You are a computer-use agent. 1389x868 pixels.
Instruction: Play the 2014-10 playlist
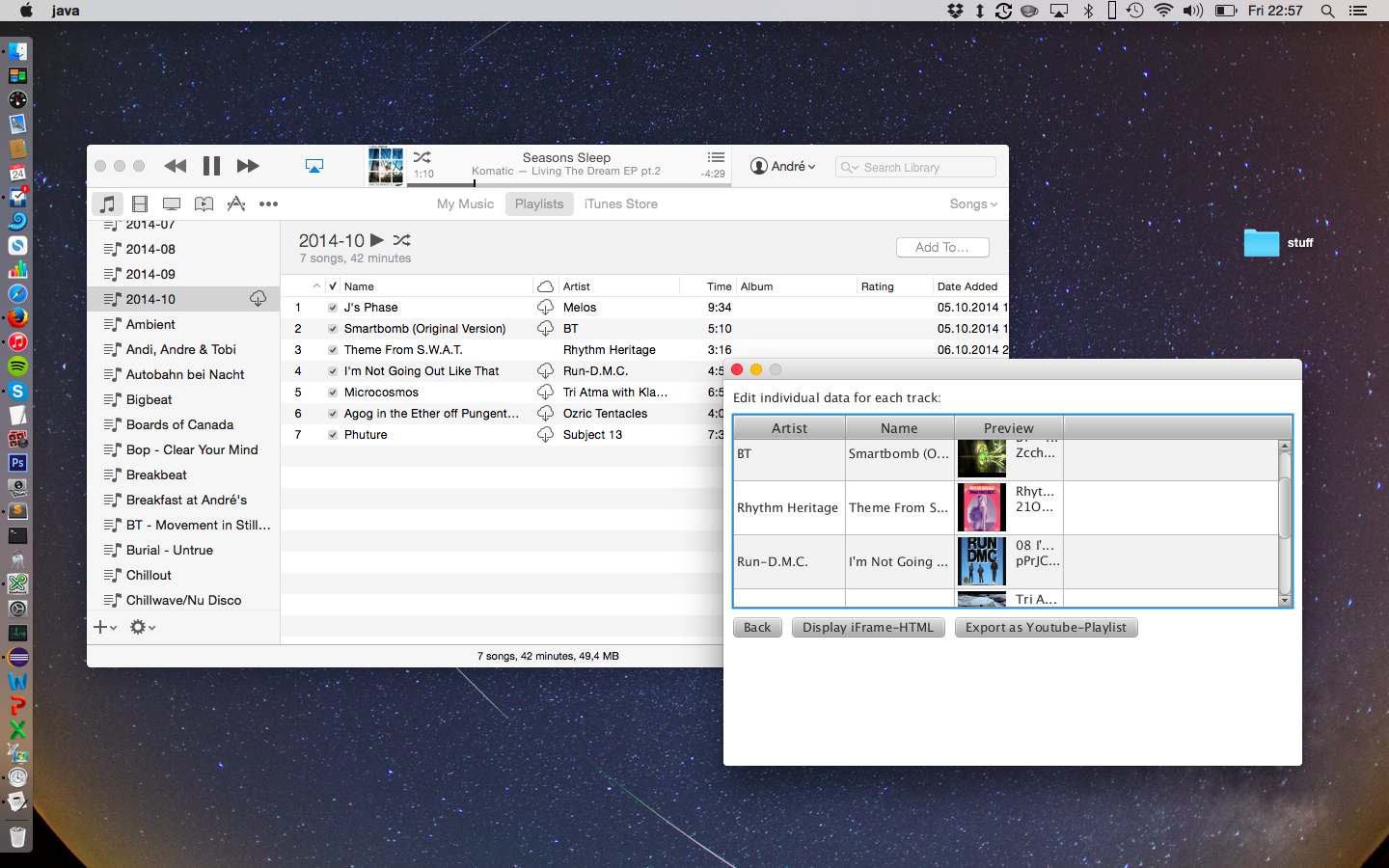point(377,240)
